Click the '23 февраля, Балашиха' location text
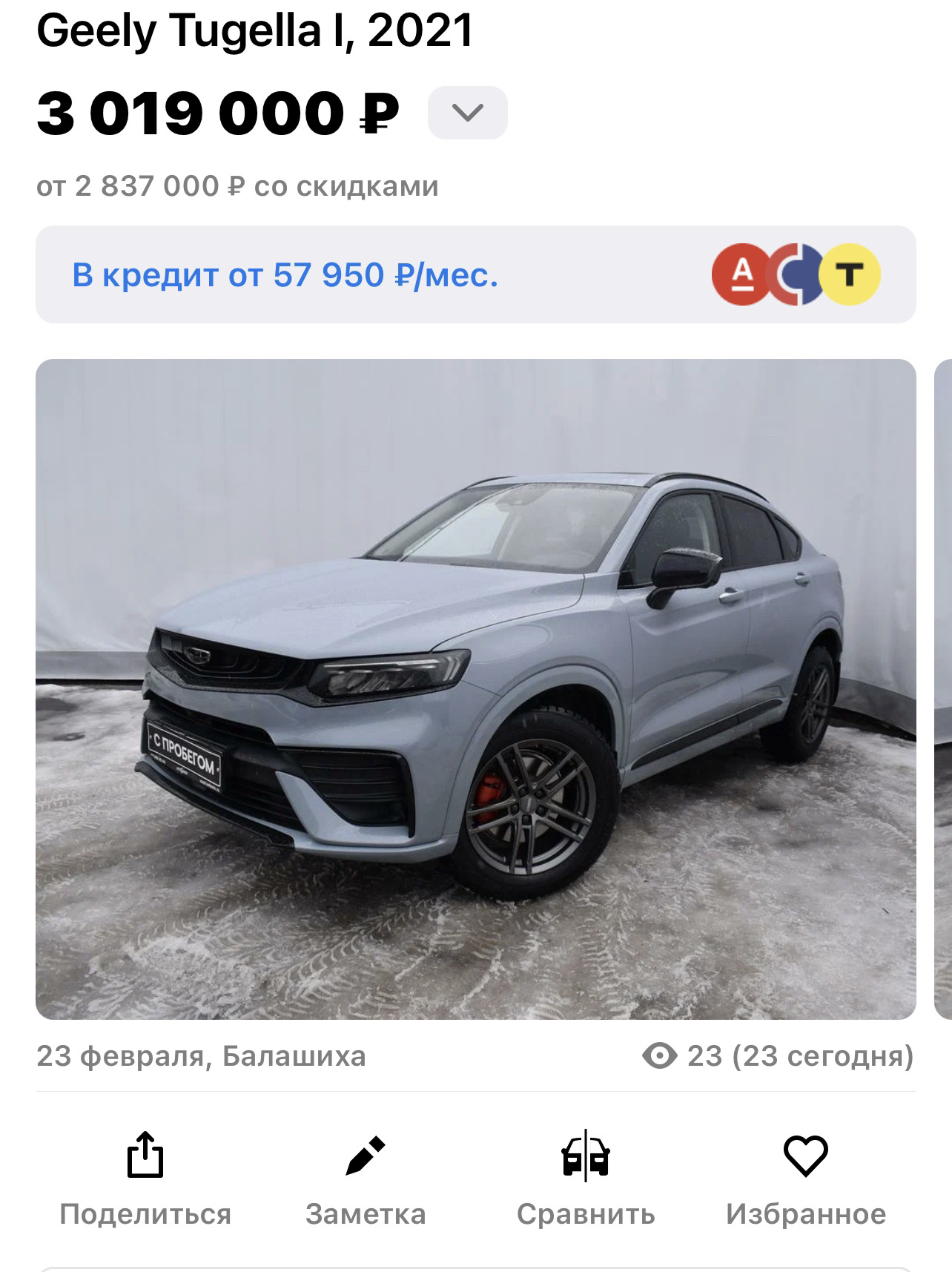Image resolution: width=952 pixels, height=1272 pixels. pyautogui.click(x=201, y=1055)
